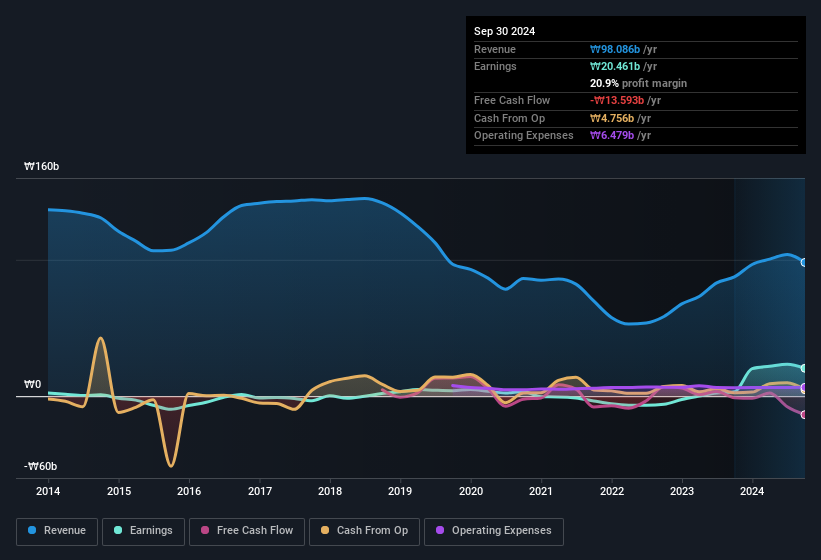Viewport: 821px width, 560px height.
Task: Click the 2014 x-axis label
Action: [48, 491]
